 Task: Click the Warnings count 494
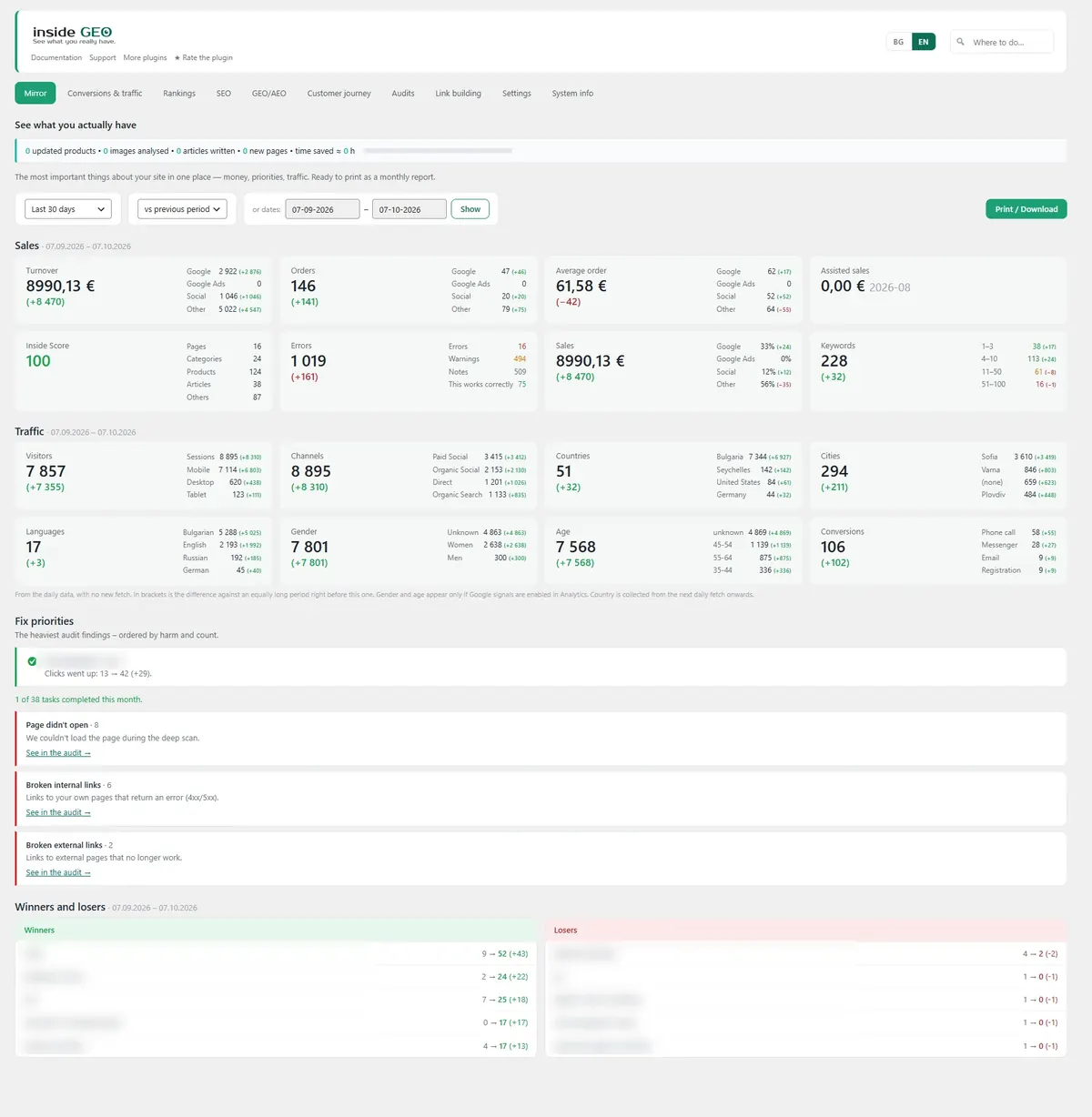click(520, 358)
